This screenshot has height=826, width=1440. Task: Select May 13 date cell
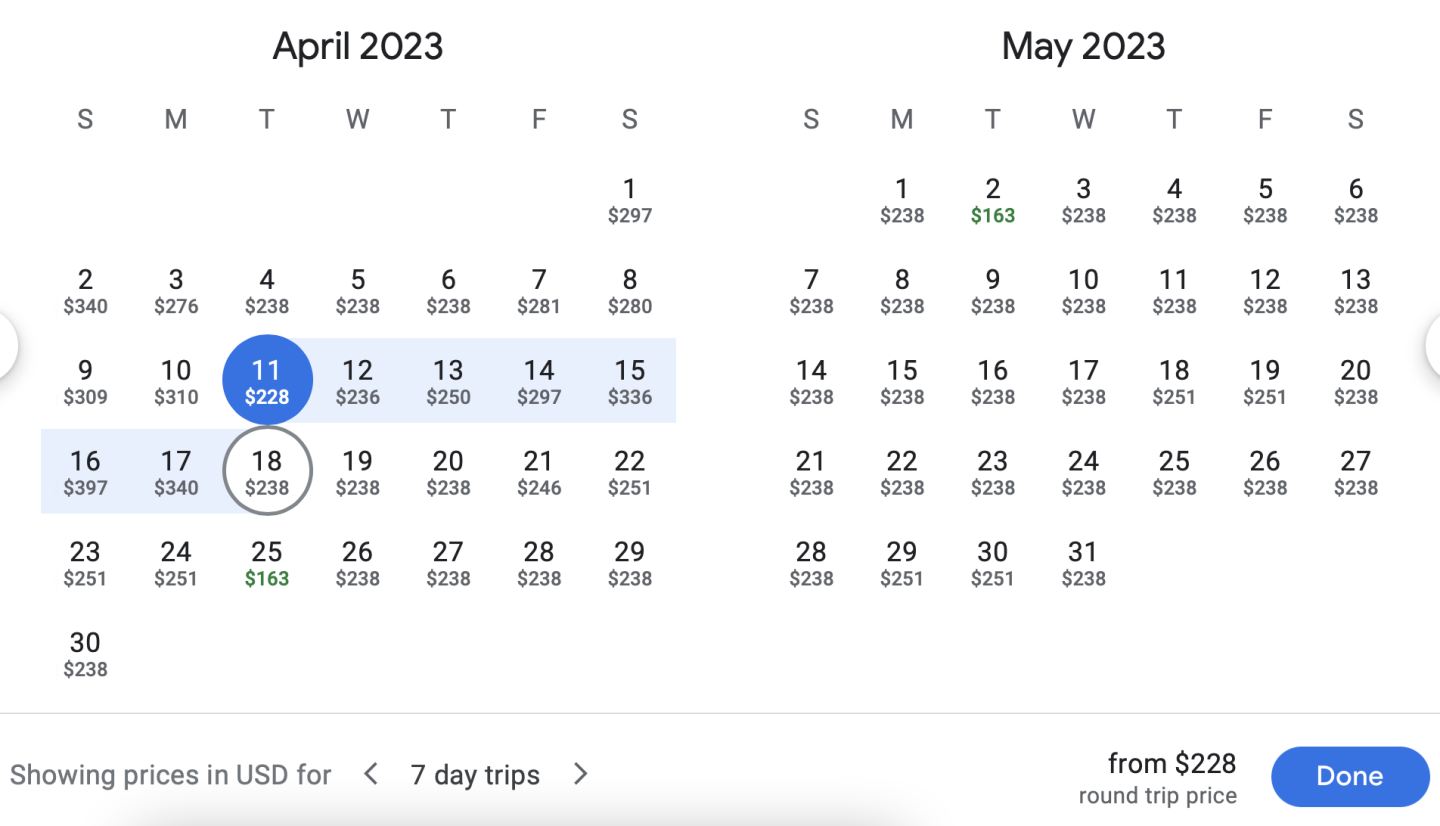(x=1355, y=291)
